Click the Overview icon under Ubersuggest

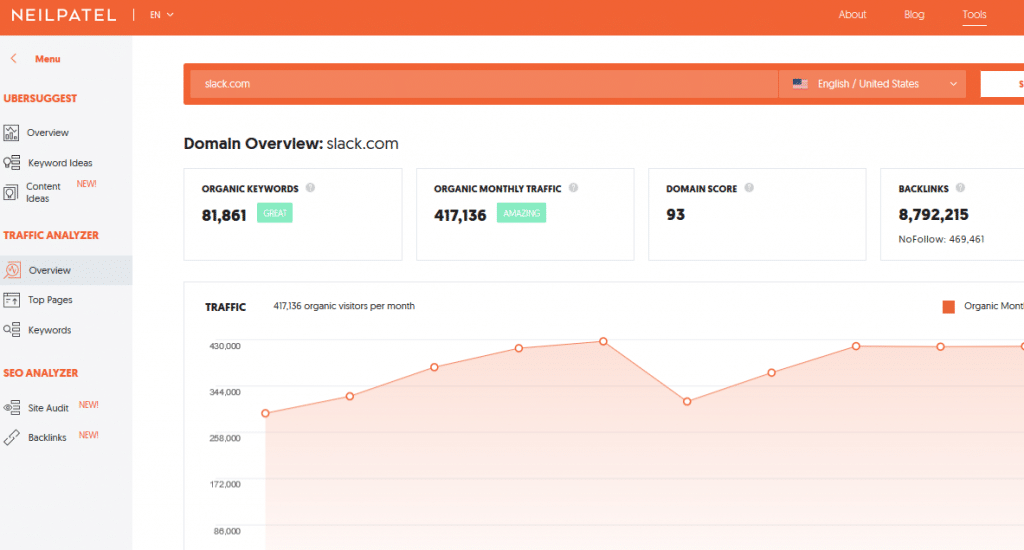[11, 132]
